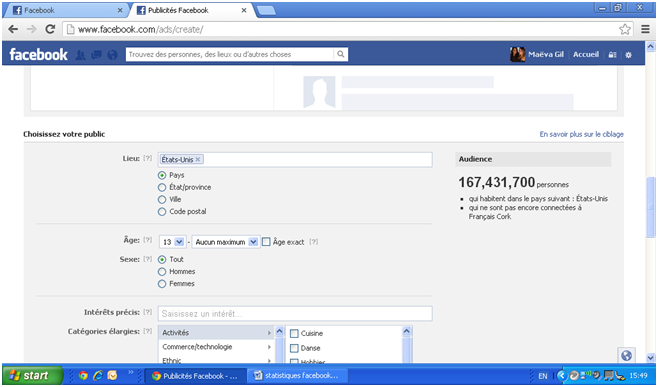Open Facebook notifications globe icon
The height and width of the screenshot is (387, 658).
point(112,55)
